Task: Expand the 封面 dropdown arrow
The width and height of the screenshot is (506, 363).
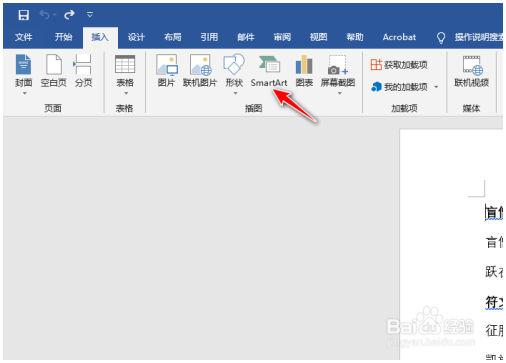Action: click(x=24, y=94)
